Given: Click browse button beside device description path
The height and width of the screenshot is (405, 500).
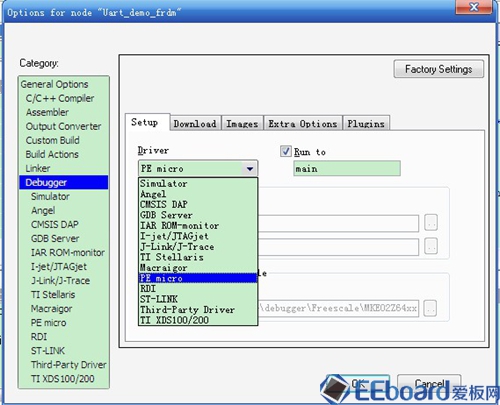Looking at the screenshot, I should pos(430,308).
